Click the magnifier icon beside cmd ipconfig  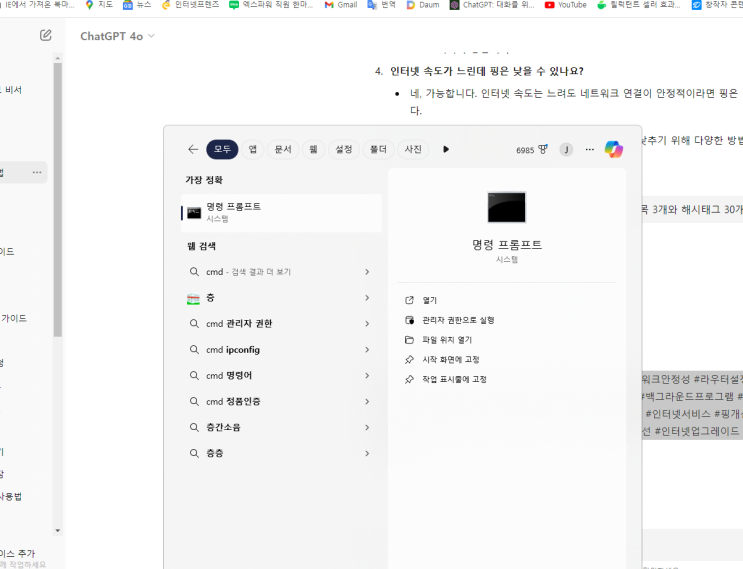[x=194, y=350]
